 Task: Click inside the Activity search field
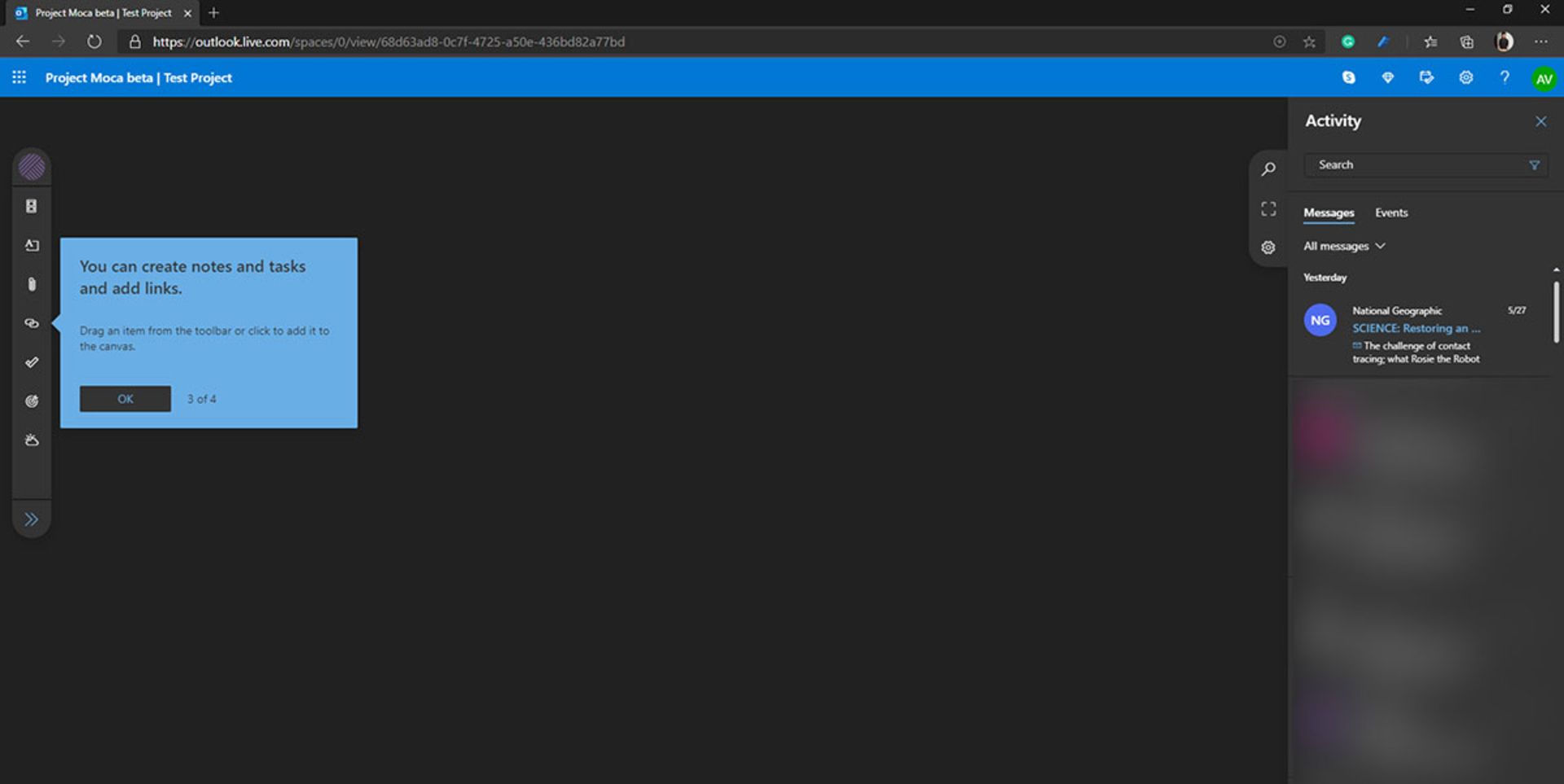[1417, 164]
